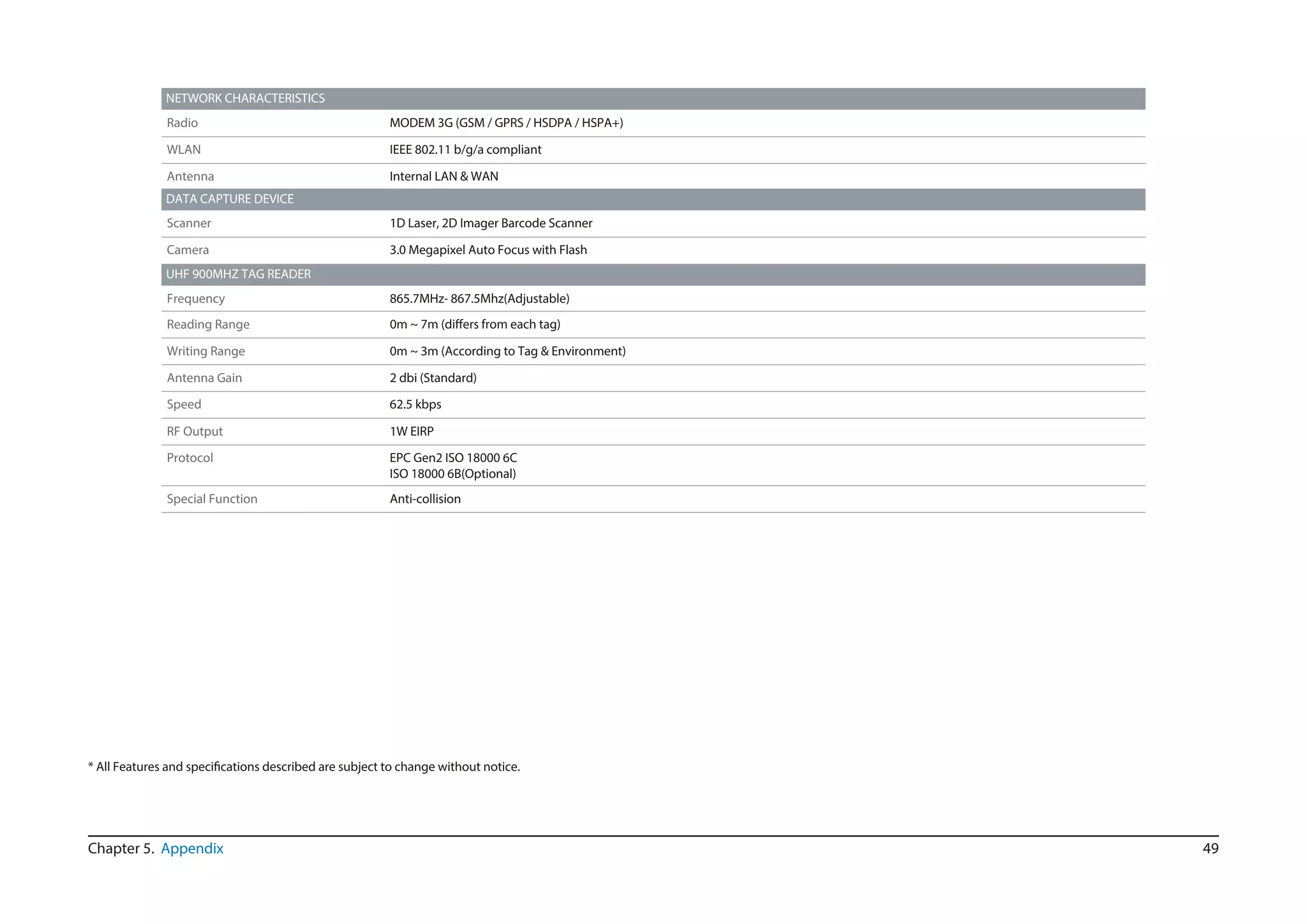The height and width of the screenshot is (924, 1307).
Task: Click the EPC Gen2 ISO 18000 6C text
Action: click(452, 458)
